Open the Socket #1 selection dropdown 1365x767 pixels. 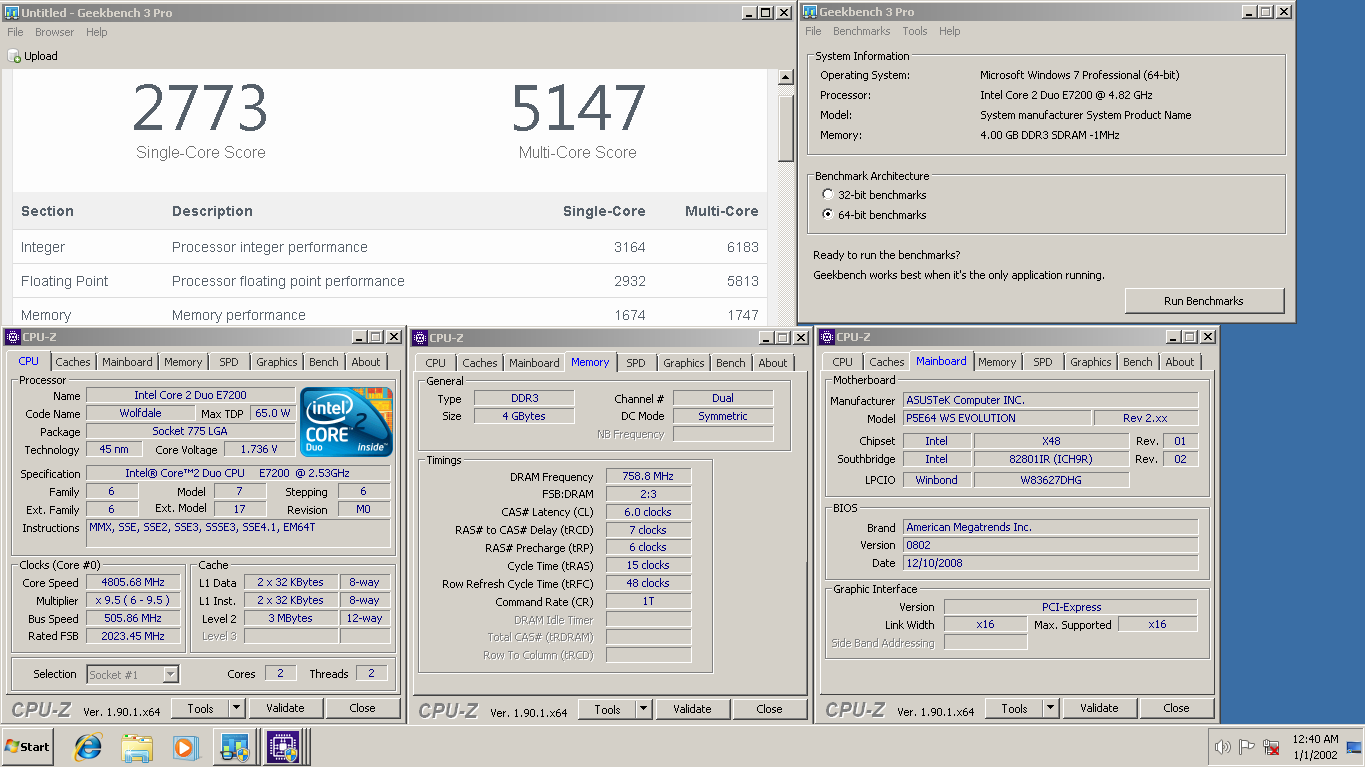click(170, 675)
